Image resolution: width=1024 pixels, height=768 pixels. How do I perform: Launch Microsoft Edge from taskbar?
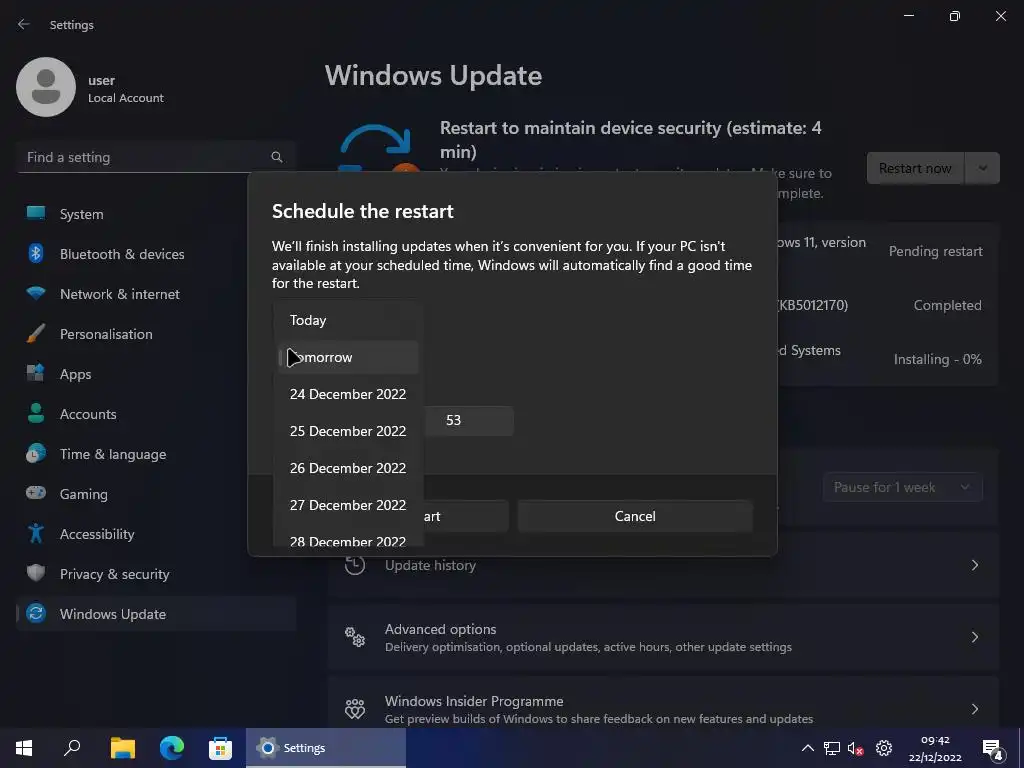click(x=172, y=748)
